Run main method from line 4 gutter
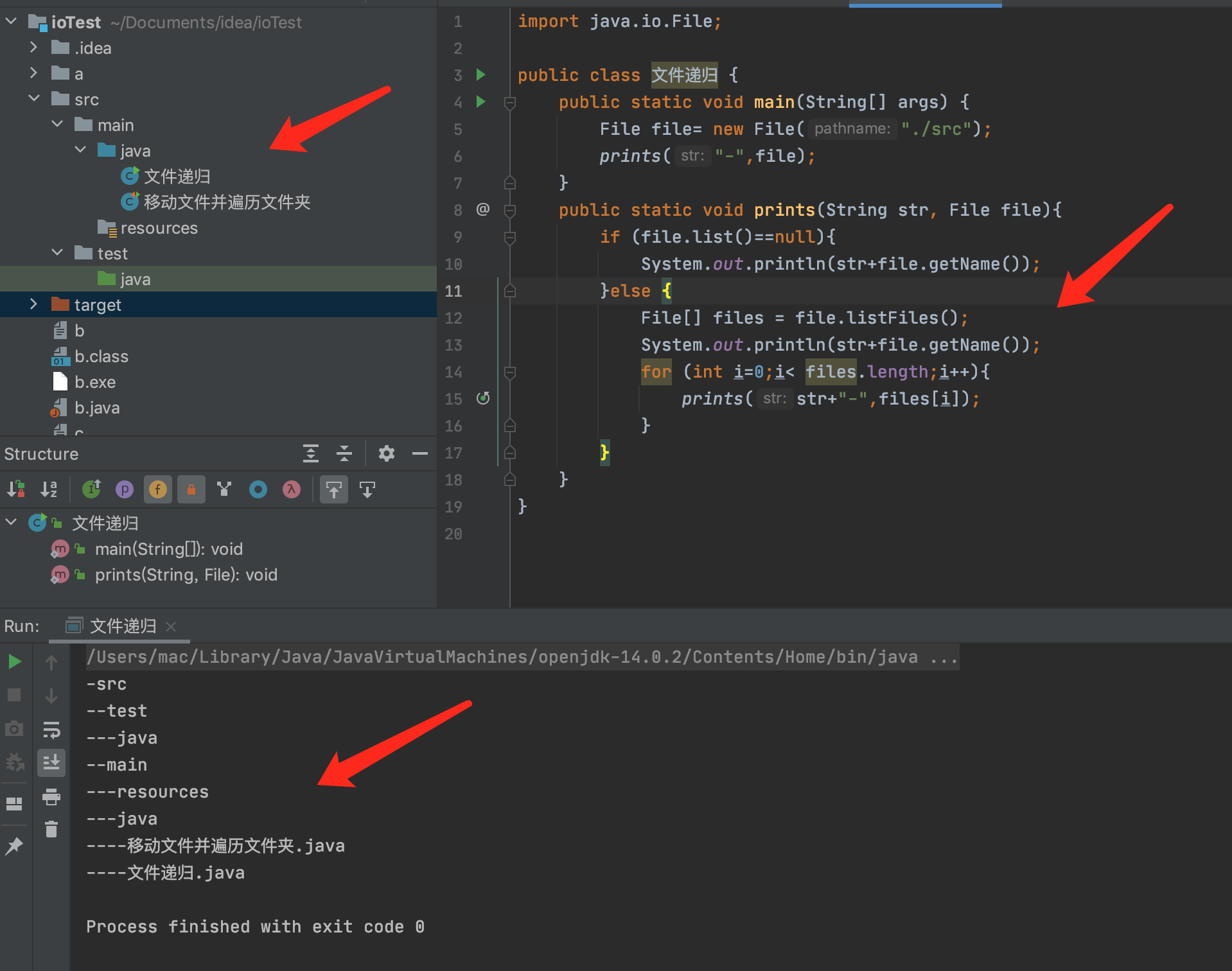This screenshot has height=971, width=1232. click(480, 101)
